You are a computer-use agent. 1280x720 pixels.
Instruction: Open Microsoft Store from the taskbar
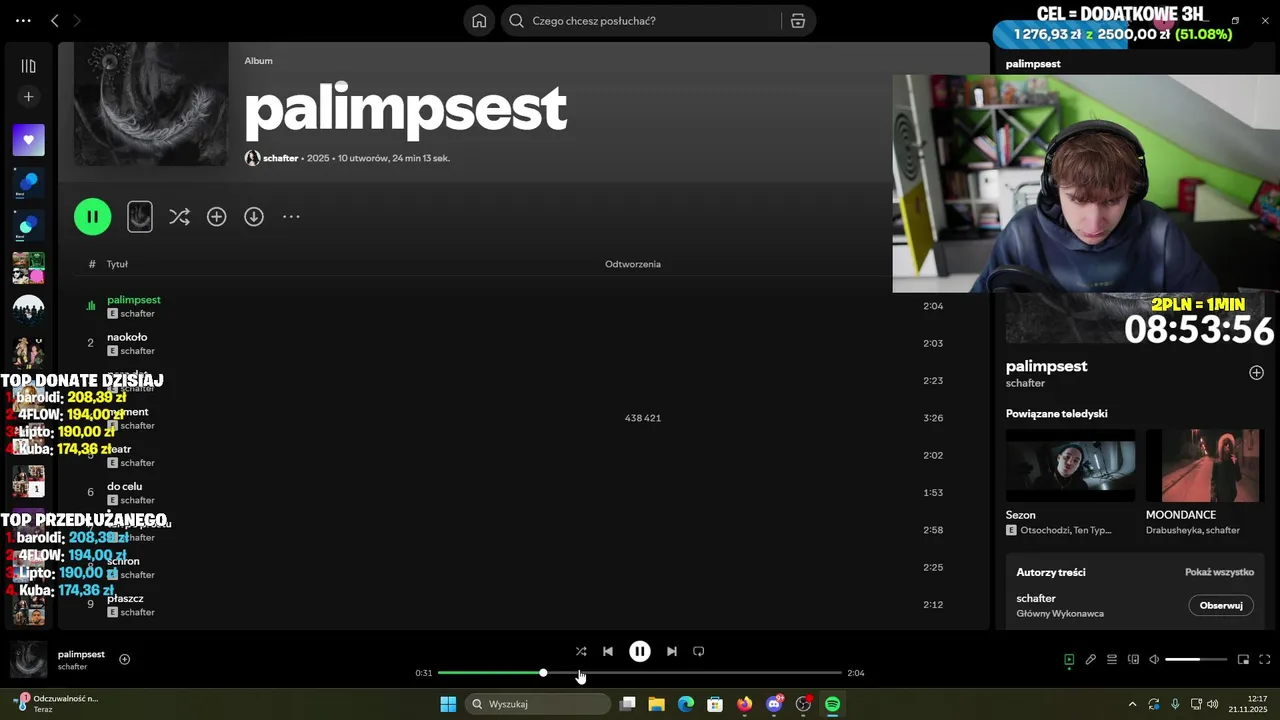pos(715,704)
